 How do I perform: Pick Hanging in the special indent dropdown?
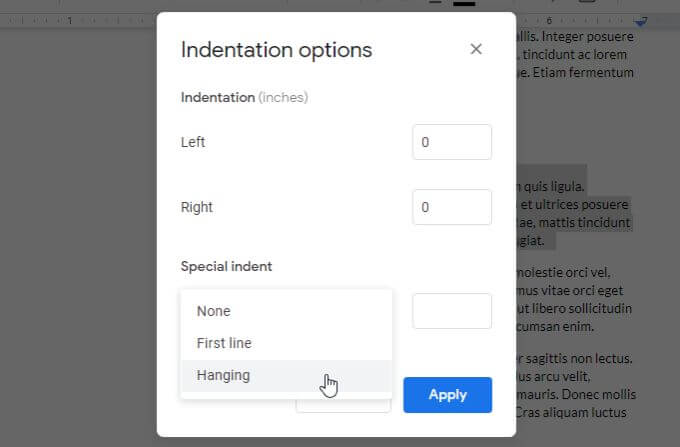click(x=224, y=375)
